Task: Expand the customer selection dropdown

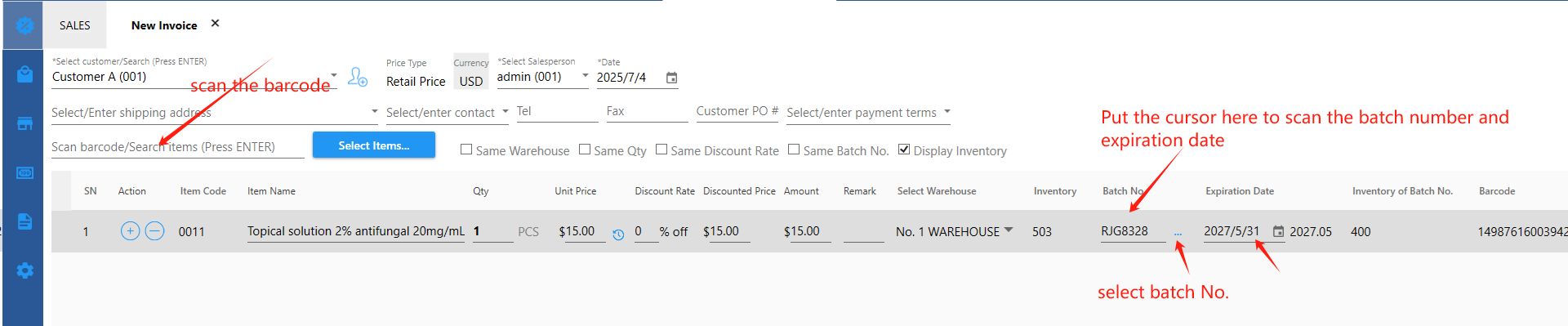Action: point(334,75)
